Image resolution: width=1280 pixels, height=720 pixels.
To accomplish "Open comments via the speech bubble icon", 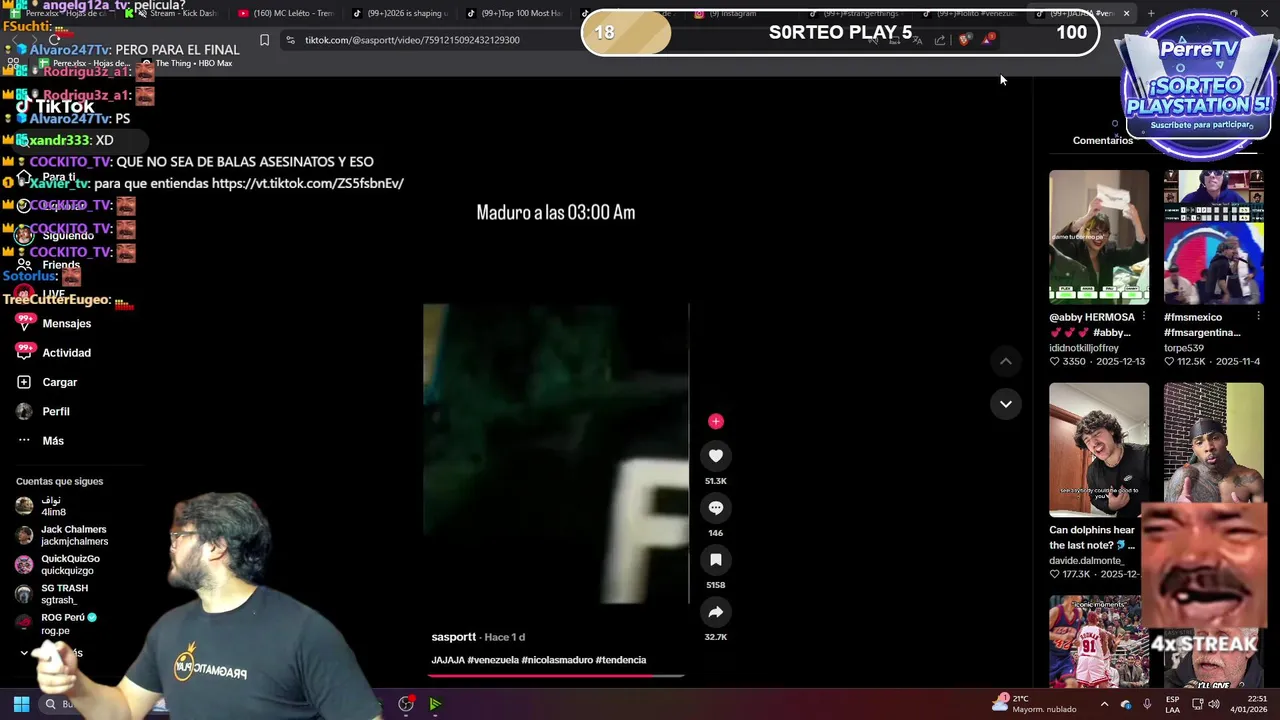I will [x=715, y=508].
